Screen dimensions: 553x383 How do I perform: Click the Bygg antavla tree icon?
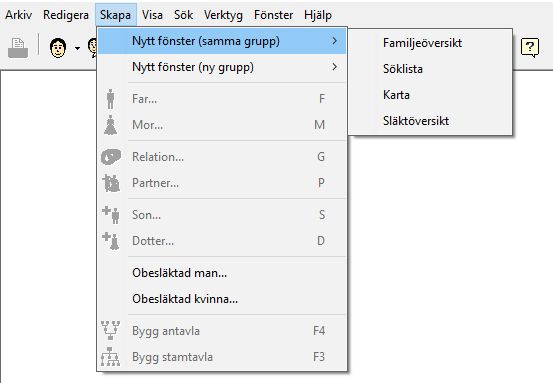tap(110, 330)
